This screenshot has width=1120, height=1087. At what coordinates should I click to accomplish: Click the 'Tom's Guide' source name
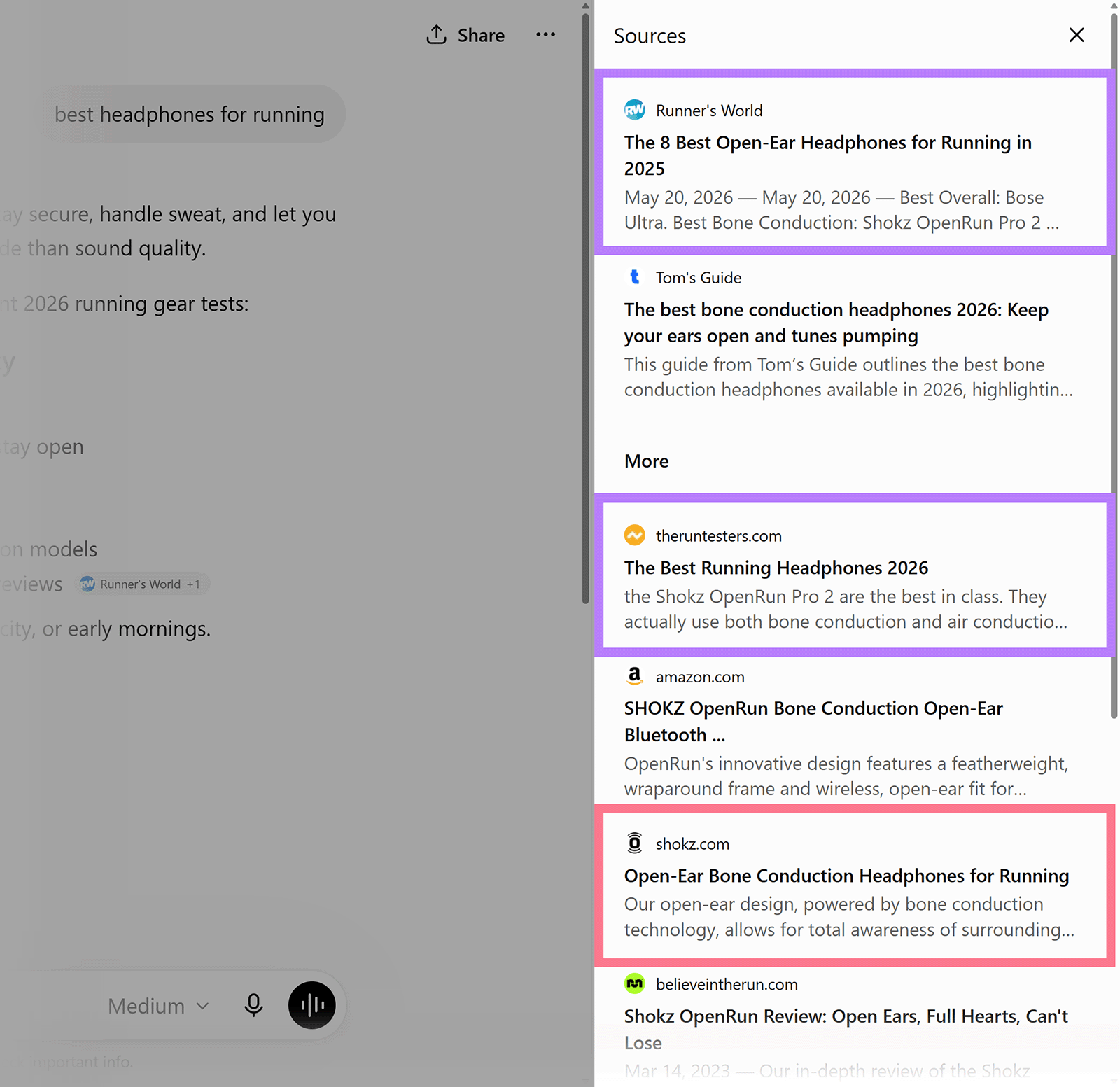pyautogui.click(x=699, y=278)
